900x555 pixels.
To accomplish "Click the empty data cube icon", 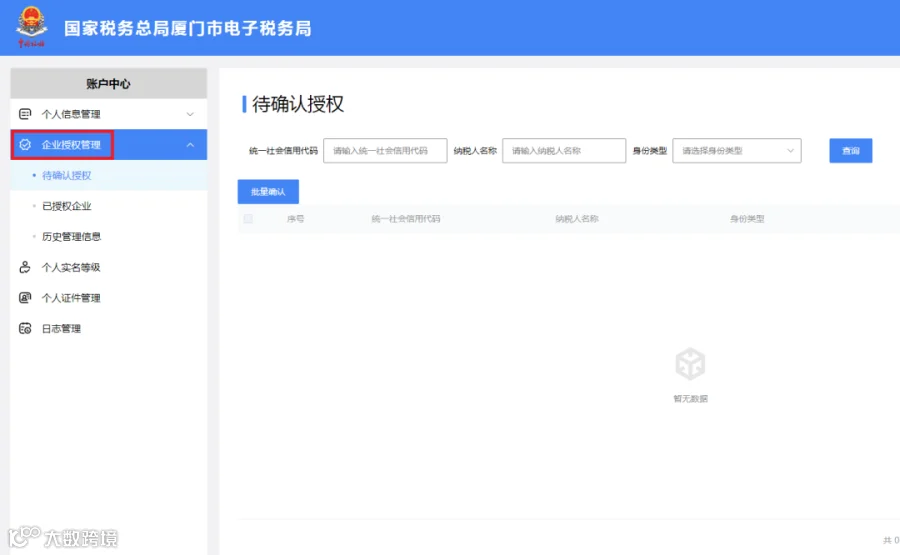I will tap(690, 364).
